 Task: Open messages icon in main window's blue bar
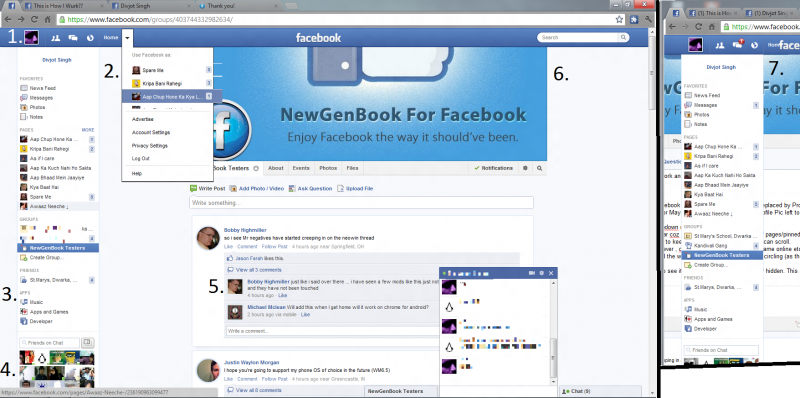(73, 38)
